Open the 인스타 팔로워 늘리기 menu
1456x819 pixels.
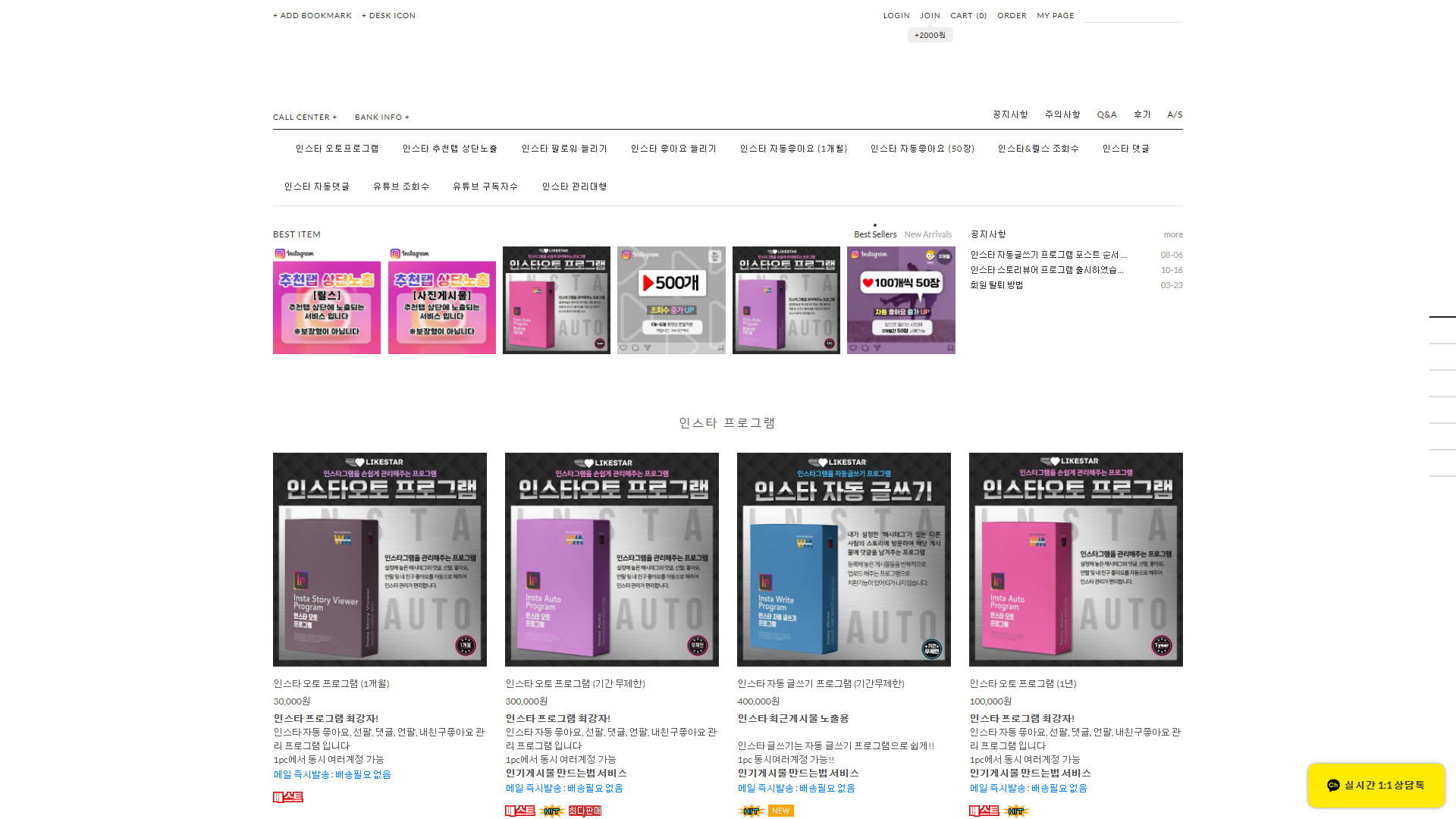point(564,149)
